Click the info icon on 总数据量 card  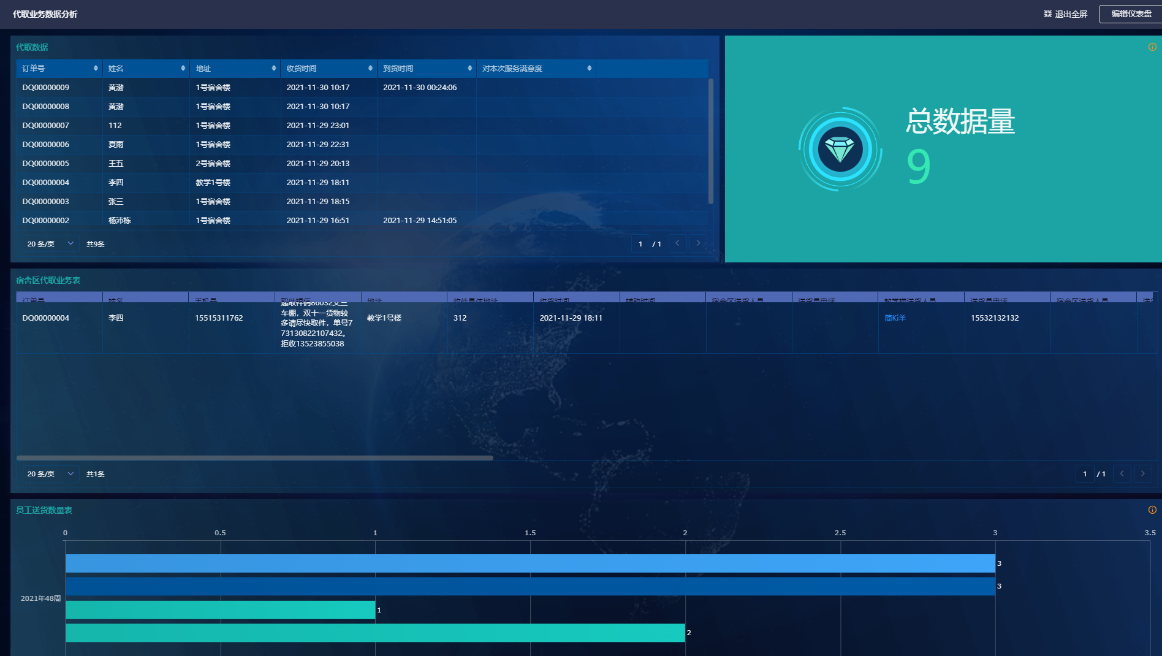click(x=1152, y=47)
